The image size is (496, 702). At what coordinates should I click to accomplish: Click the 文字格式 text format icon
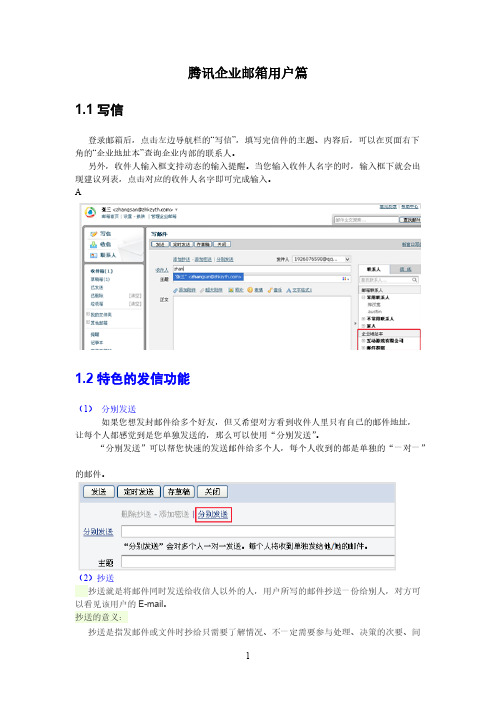(289, 291)
